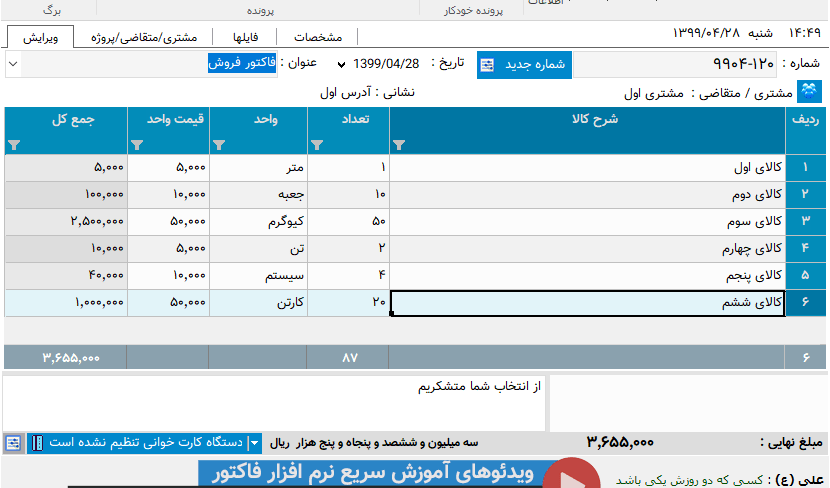The height and width of the screenshot is (488, 830).
Task: Filter the تعداد column
Action: [317, 144]
